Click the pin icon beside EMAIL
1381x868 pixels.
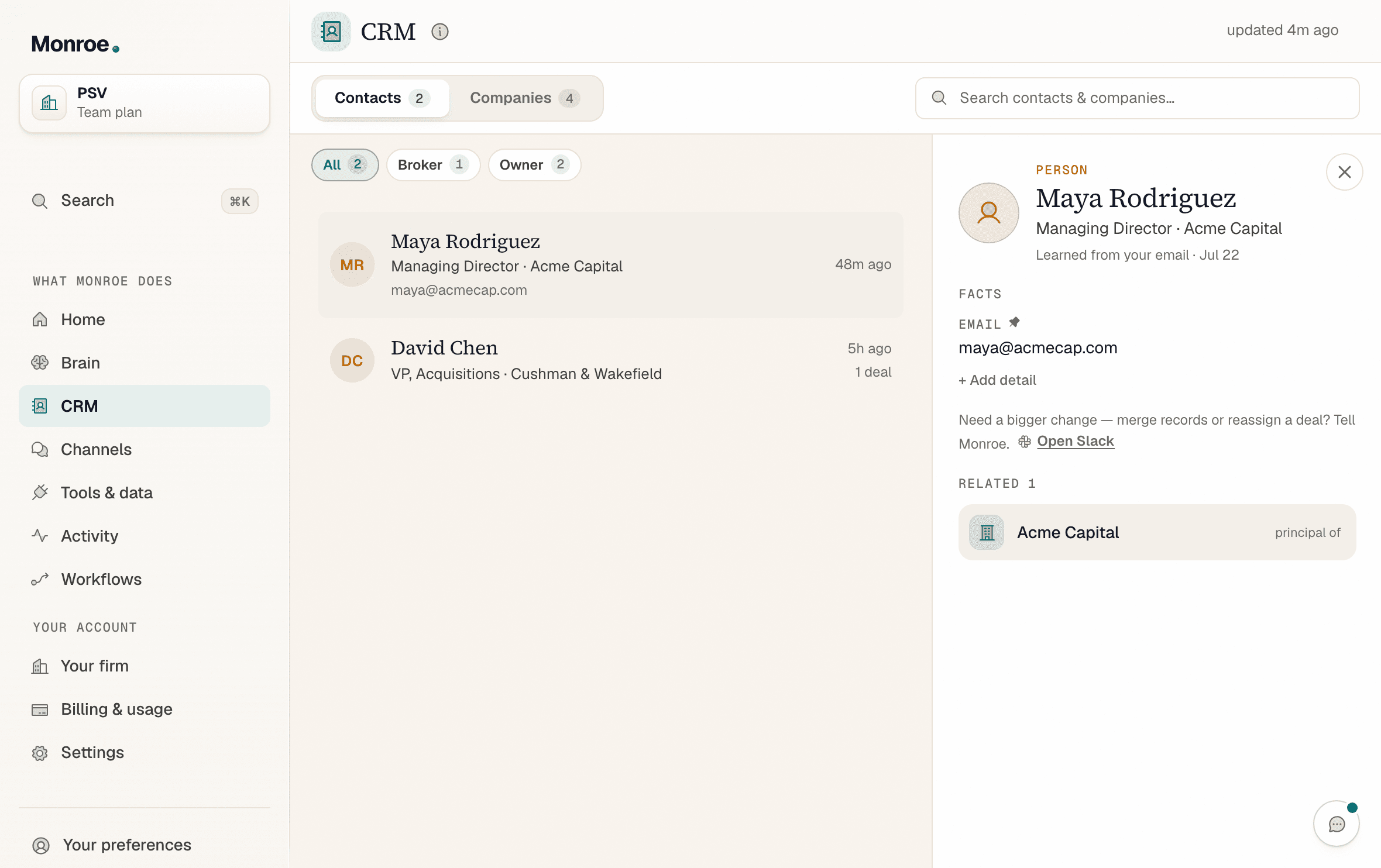tap(1015, 322)
